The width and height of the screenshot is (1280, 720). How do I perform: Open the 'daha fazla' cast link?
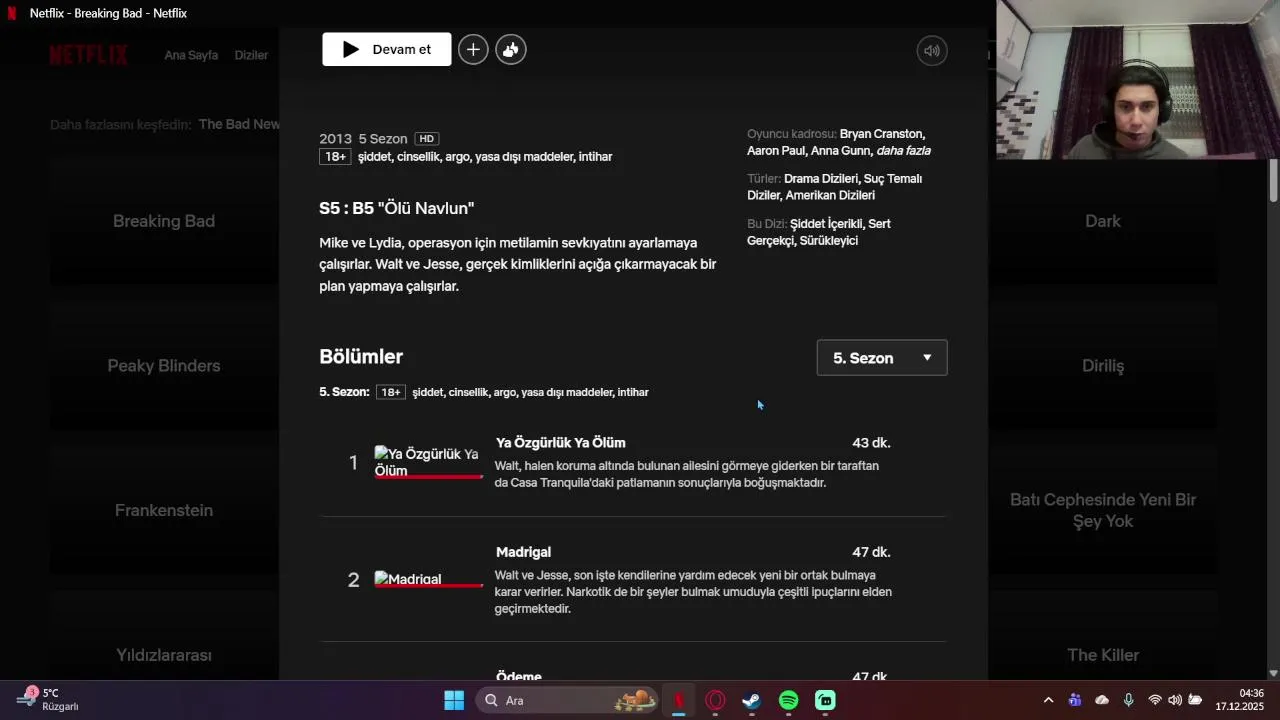903,151
